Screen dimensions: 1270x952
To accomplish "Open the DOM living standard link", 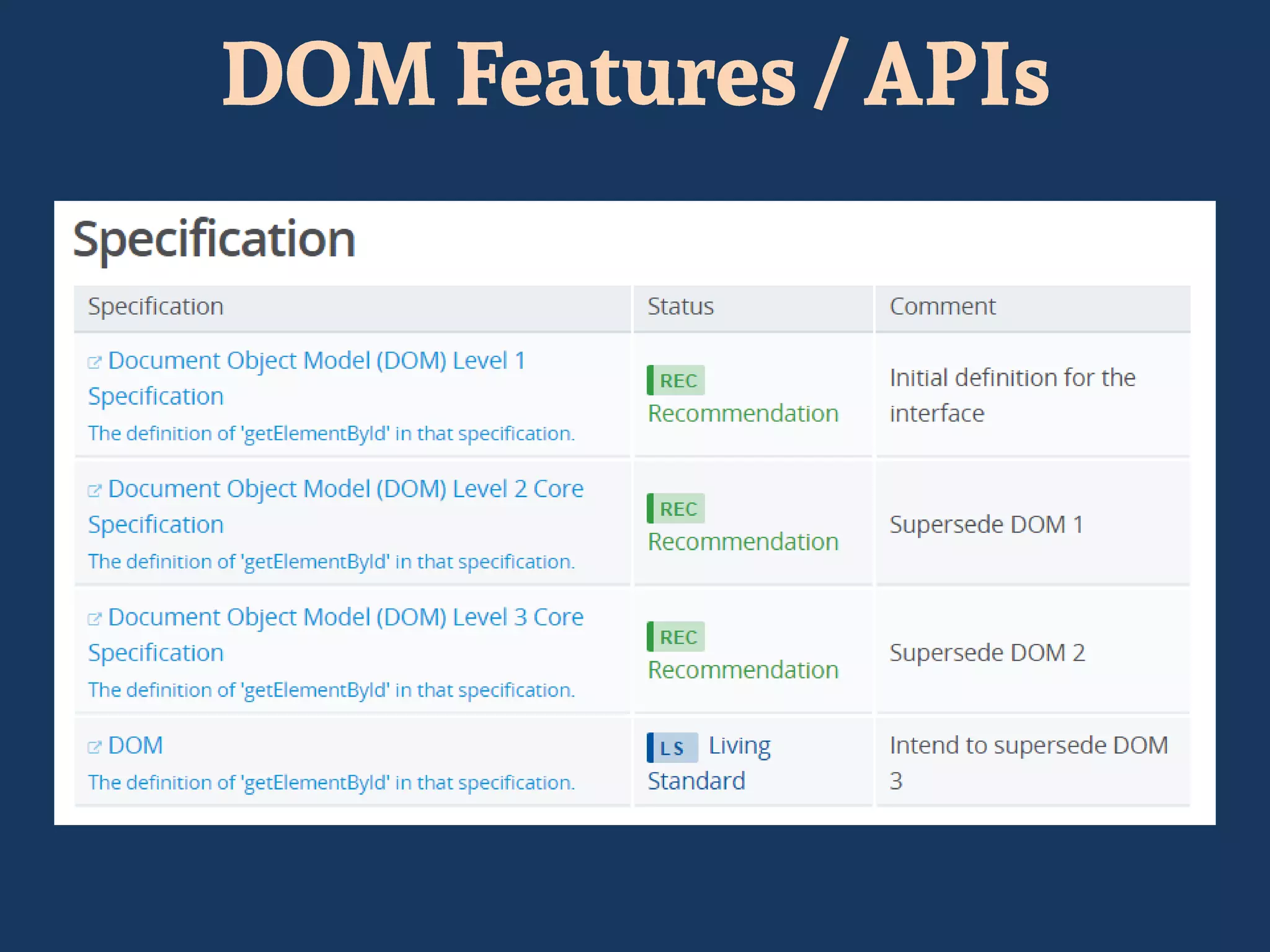I will point(135,746).
